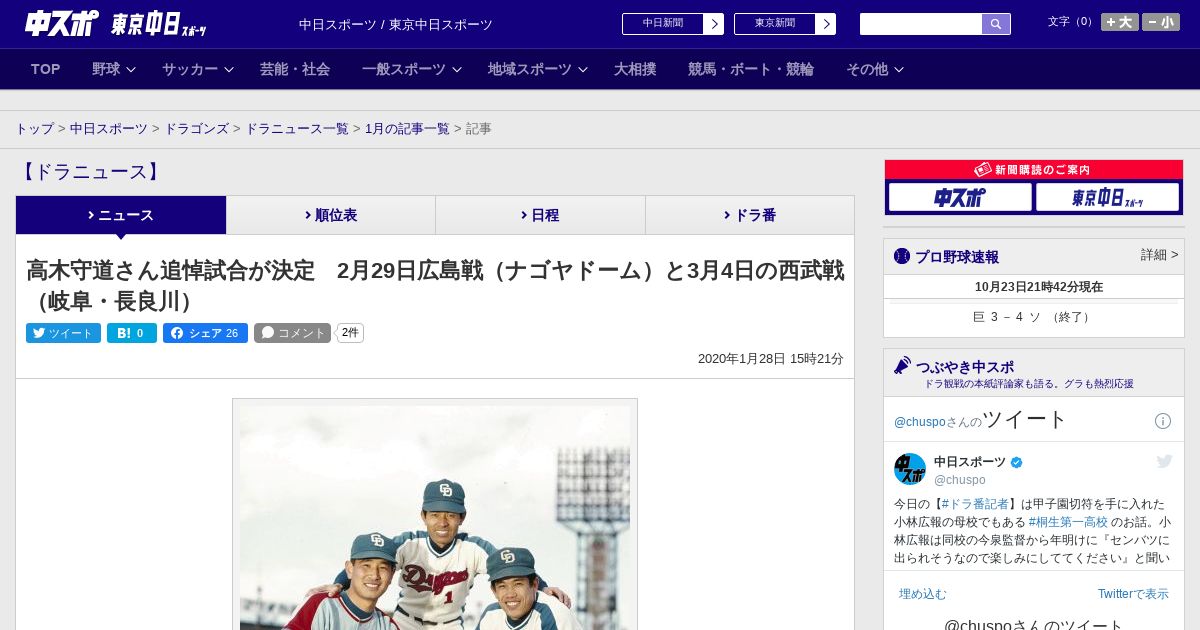The image size is (1200, 630).
Task: Click the 巨 3－4 ソ score line
Action: tap(1034, 317)
